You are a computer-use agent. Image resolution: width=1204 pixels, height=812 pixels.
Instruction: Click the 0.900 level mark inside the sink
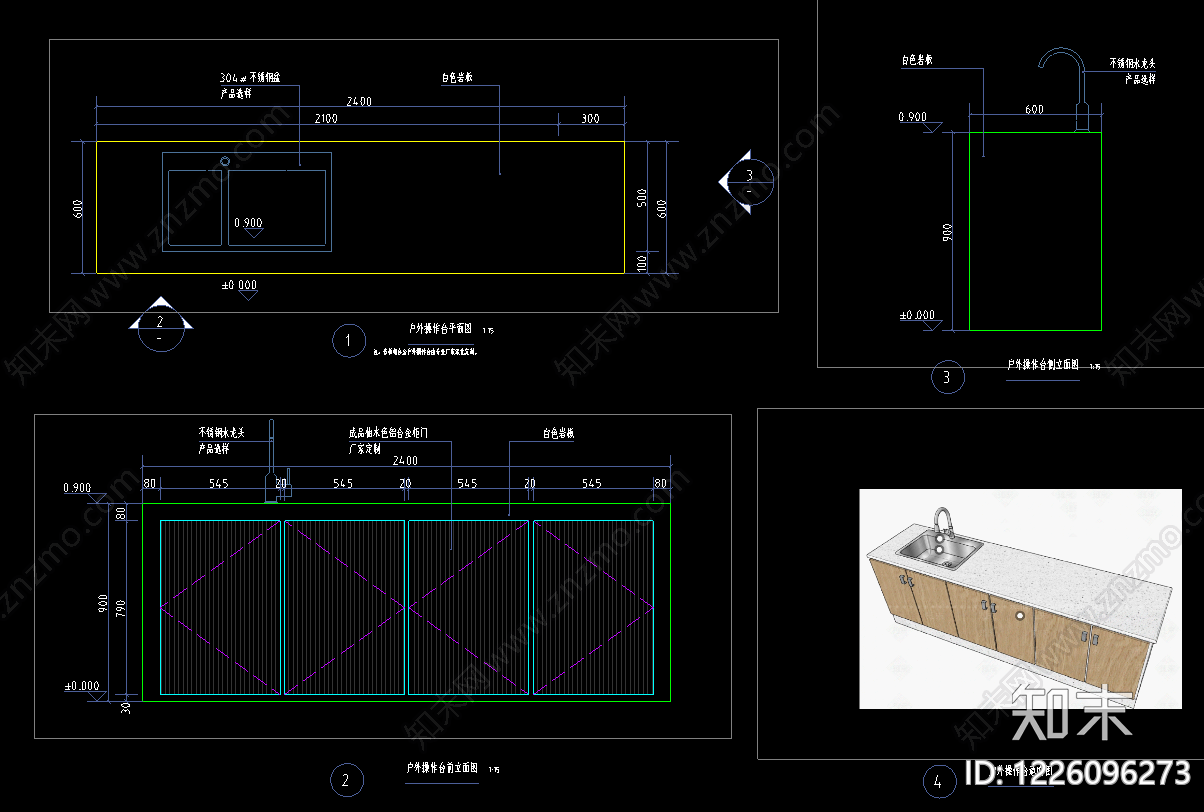pos(249,226)
